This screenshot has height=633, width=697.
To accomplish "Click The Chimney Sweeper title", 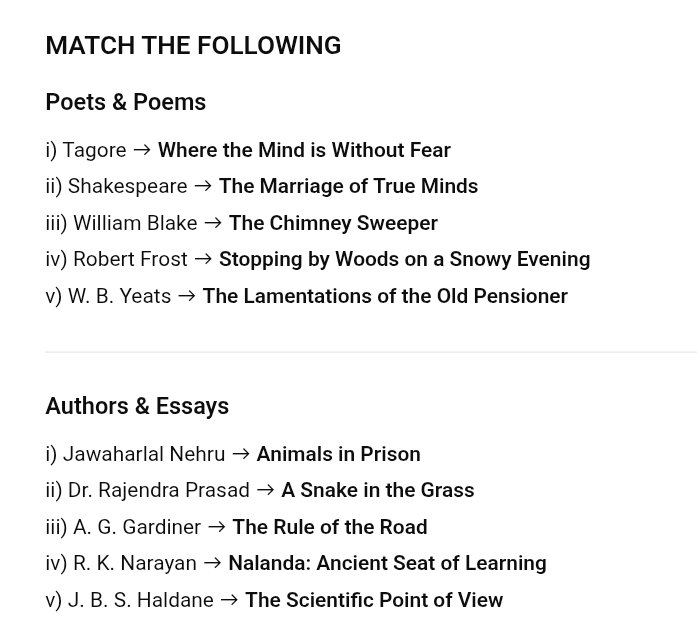I will pyautogui.click(x=333, y=223).
